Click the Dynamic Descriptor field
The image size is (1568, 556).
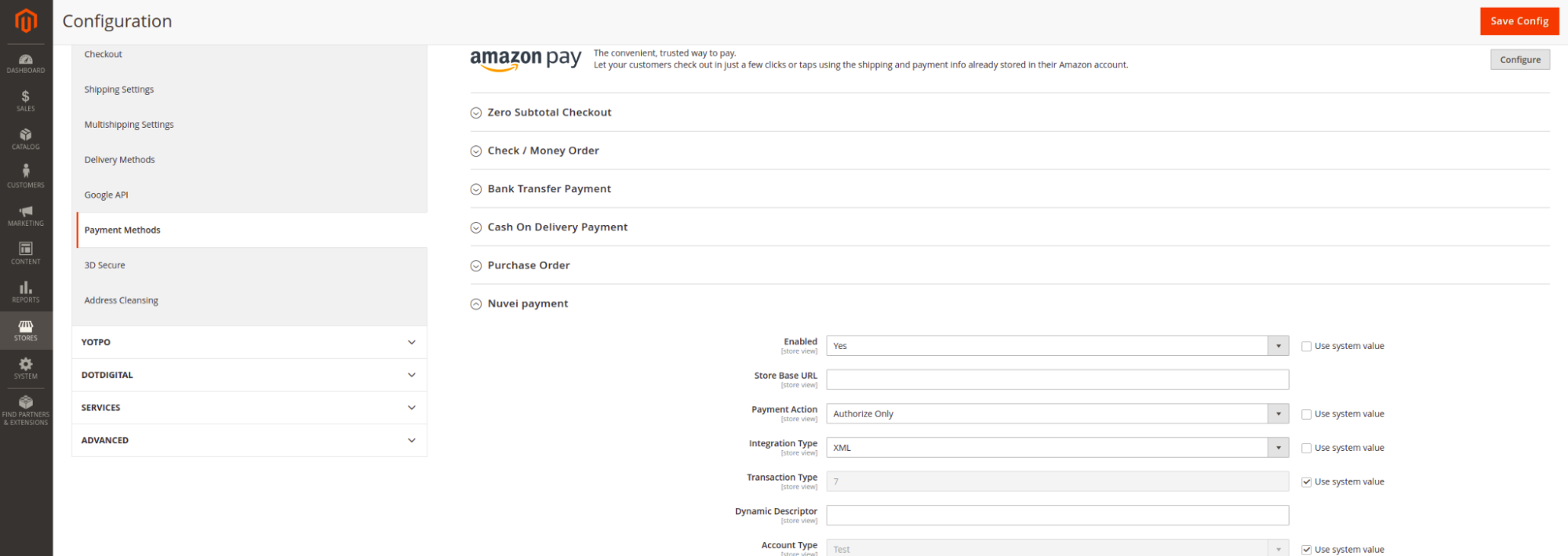pyautogui.click(x=1057, y=515)
